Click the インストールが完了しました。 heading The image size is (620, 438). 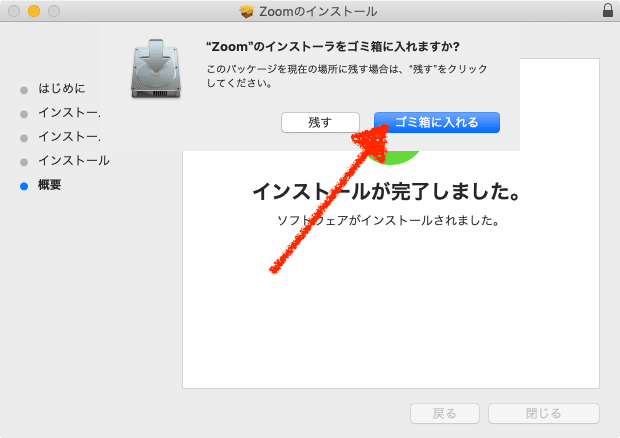[386, 192]
